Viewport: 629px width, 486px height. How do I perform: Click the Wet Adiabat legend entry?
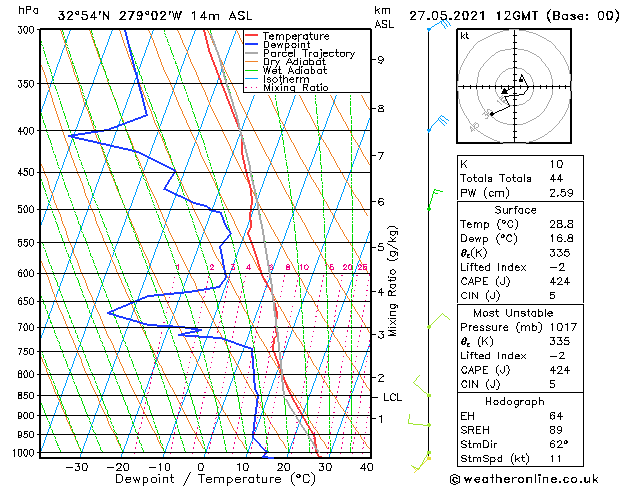pos(286,71)
